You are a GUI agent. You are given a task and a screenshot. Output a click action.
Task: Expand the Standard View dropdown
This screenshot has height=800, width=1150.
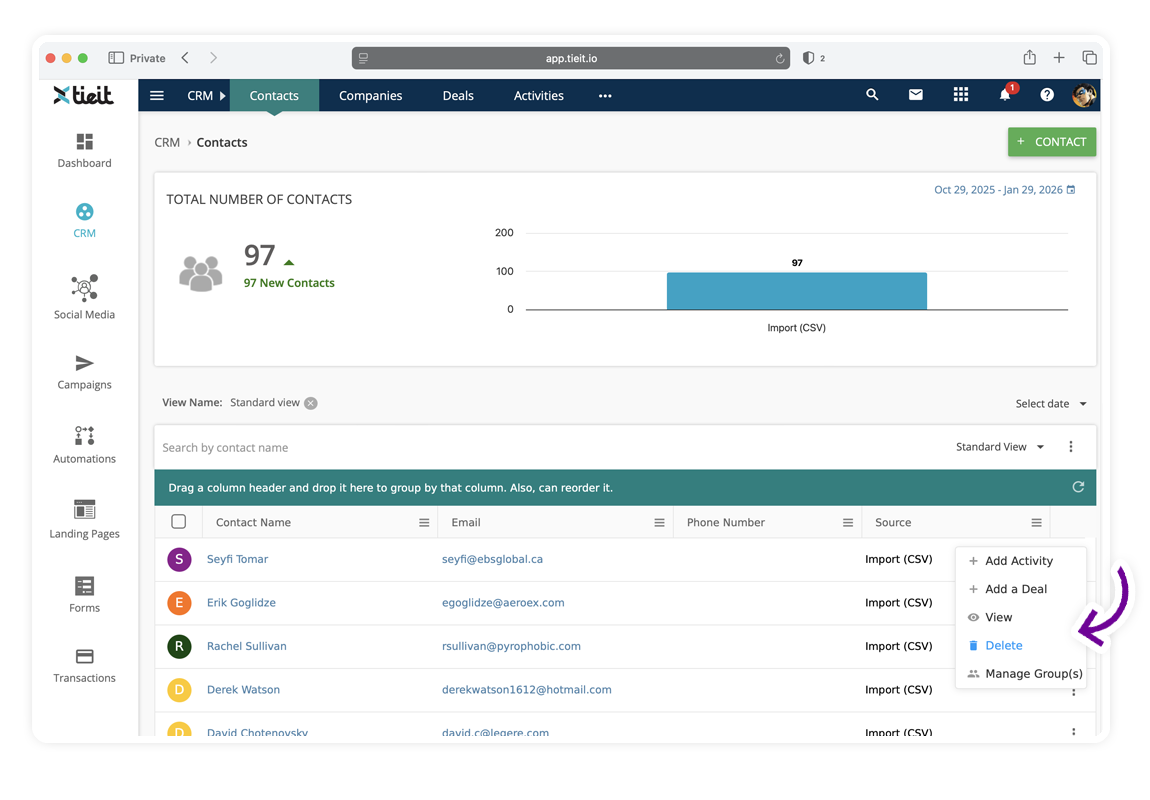click(1000, 447)
